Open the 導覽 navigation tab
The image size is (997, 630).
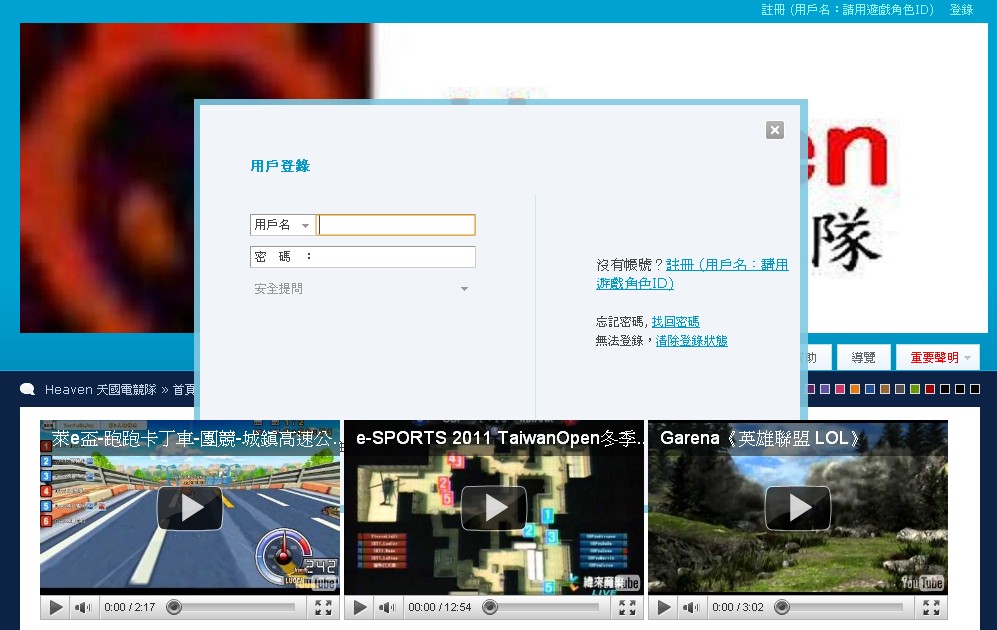pos(863,358)
